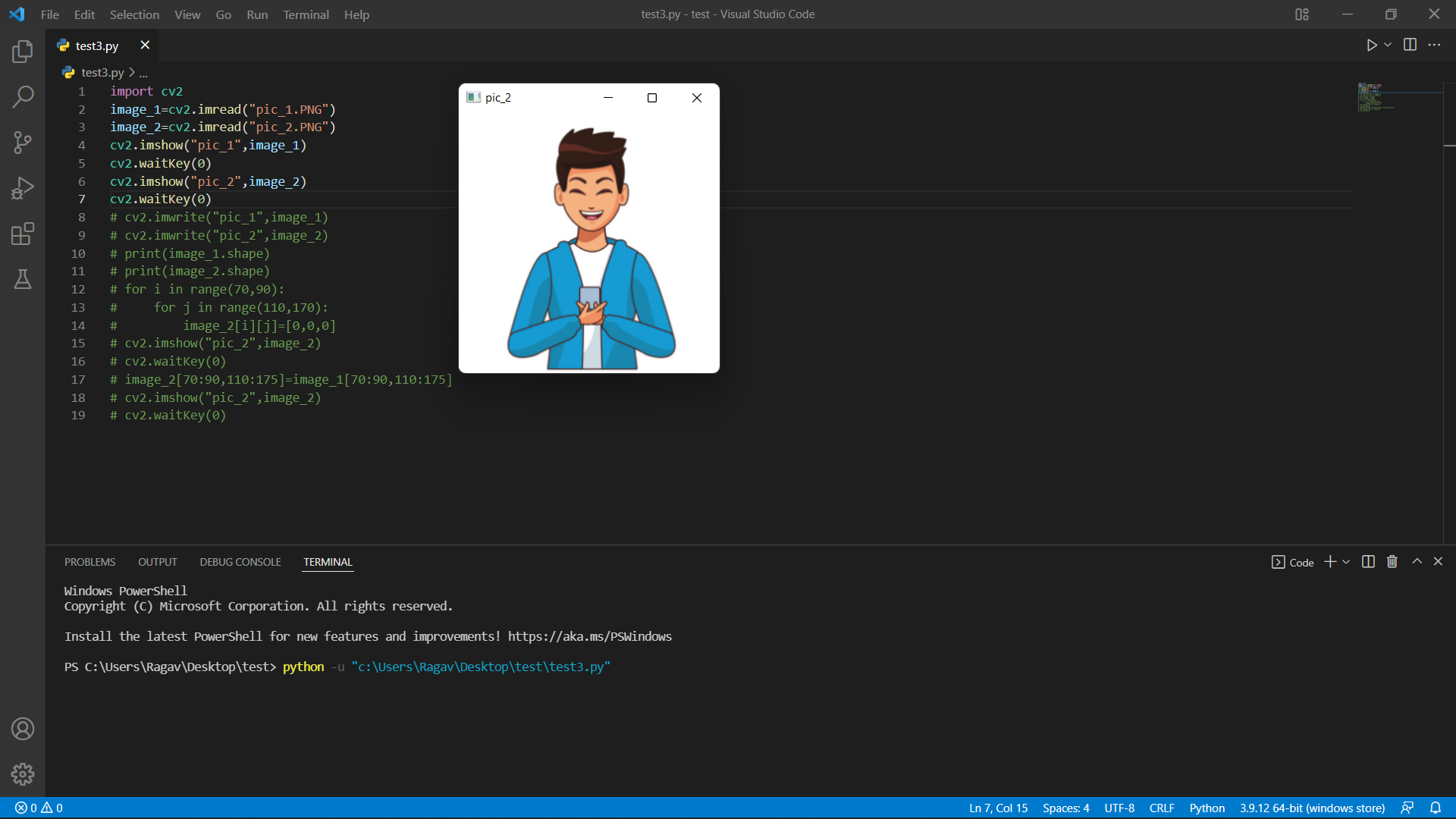Open the Search sidebar icon
The height and width of the screenshot is (819, 1456).
(23, 97)
